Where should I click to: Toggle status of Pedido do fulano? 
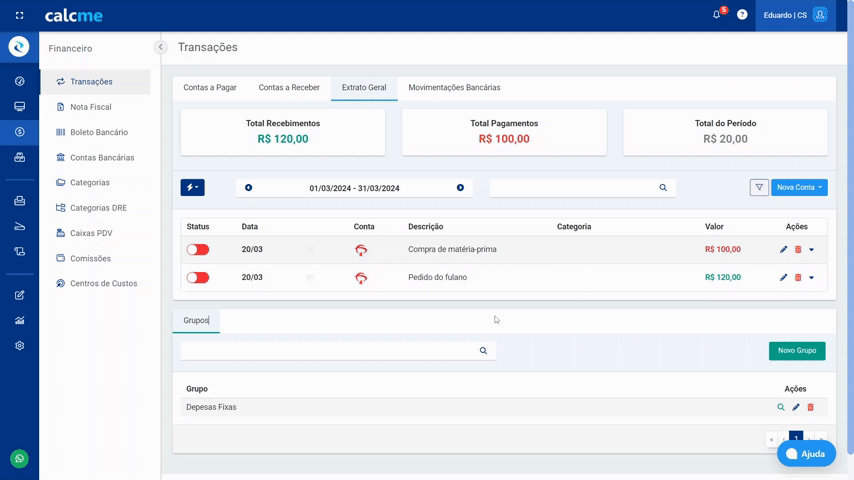point(198,277)
